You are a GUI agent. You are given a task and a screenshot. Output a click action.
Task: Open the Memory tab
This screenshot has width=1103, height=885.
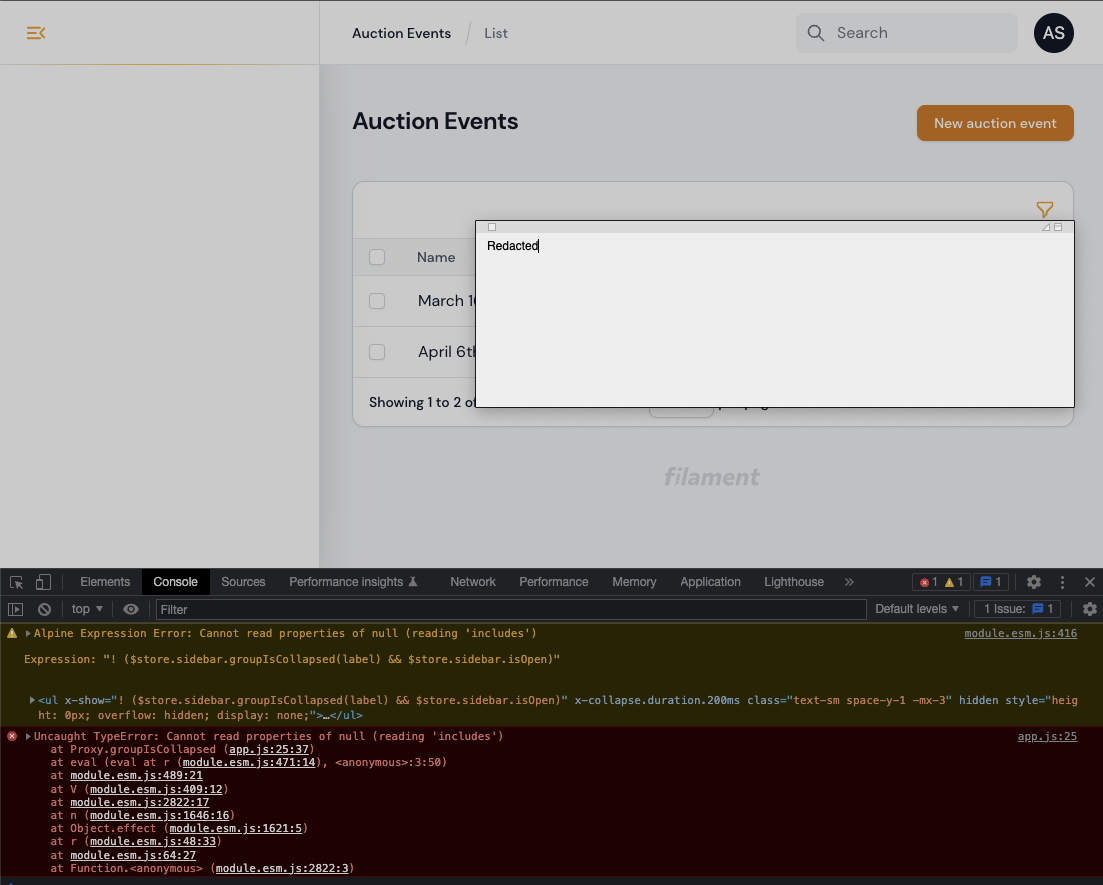click(634, 582)
